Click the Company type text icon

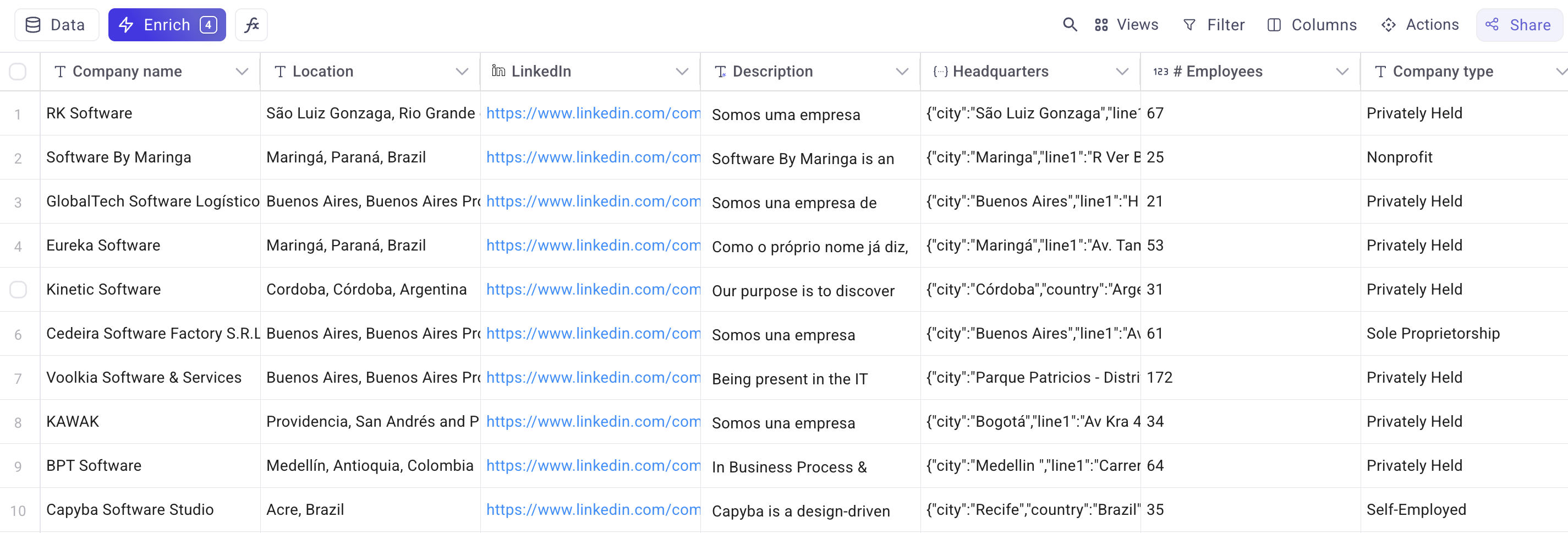coord(1380,72)
